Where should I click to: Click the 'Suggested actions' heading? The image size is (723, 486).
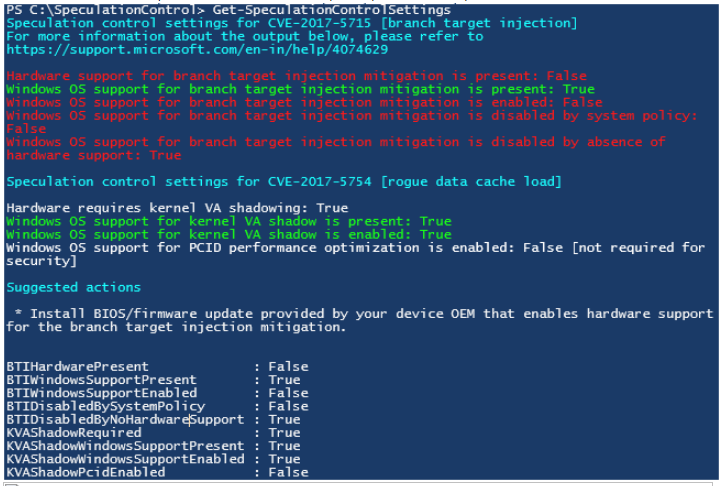[73, 287]
